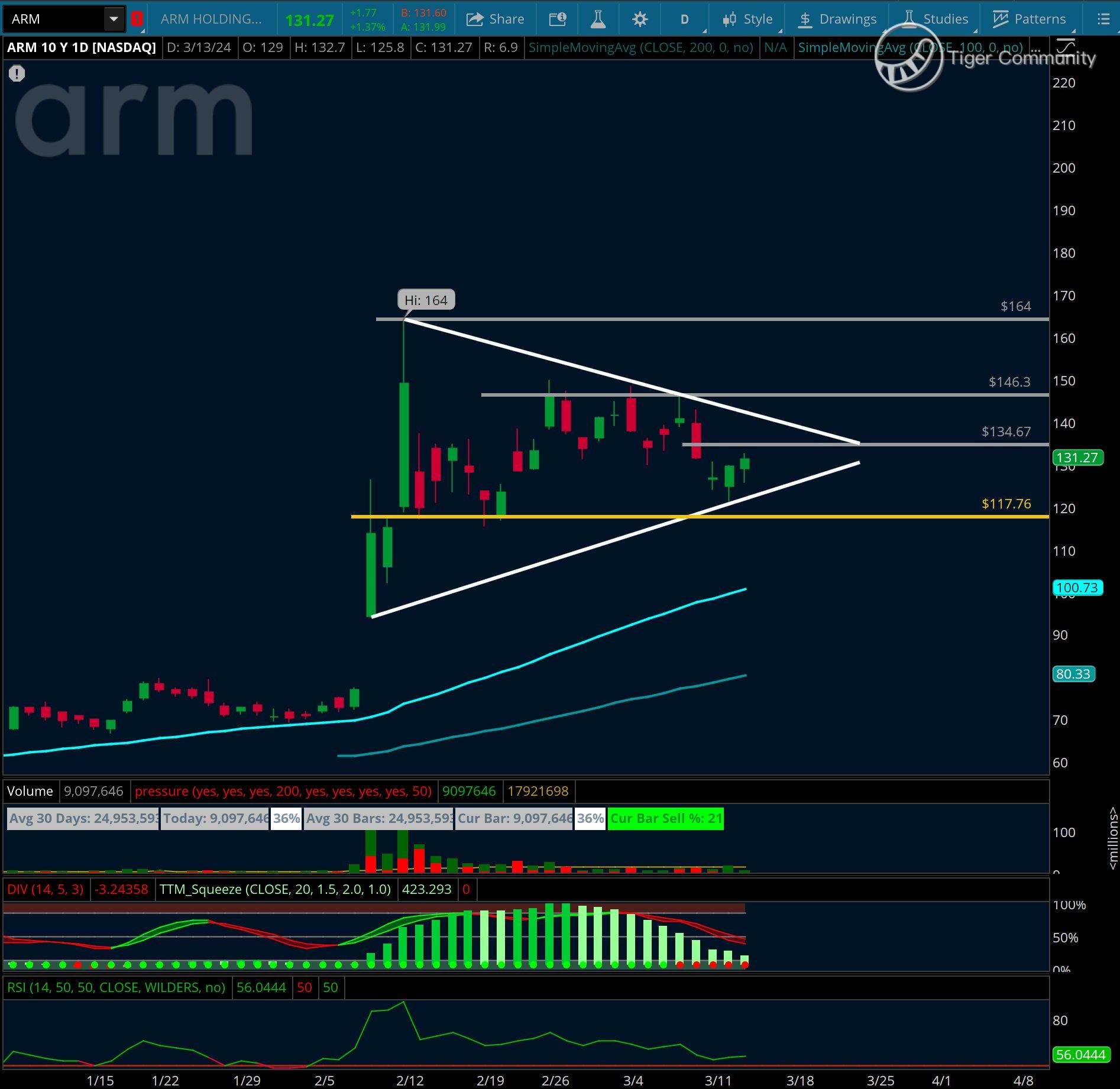The height and width of the screenshot is (1089, 1120).
Task: Click the SimpleMovingAvg (CLOSE, 100, 0, no) label
Action: click(x=911, y=47)
